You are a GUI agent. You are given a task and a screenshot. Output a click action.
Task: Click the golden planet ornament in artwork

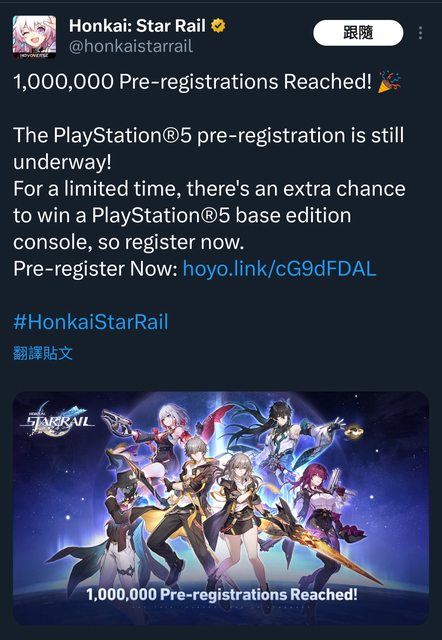pos(354,432)
